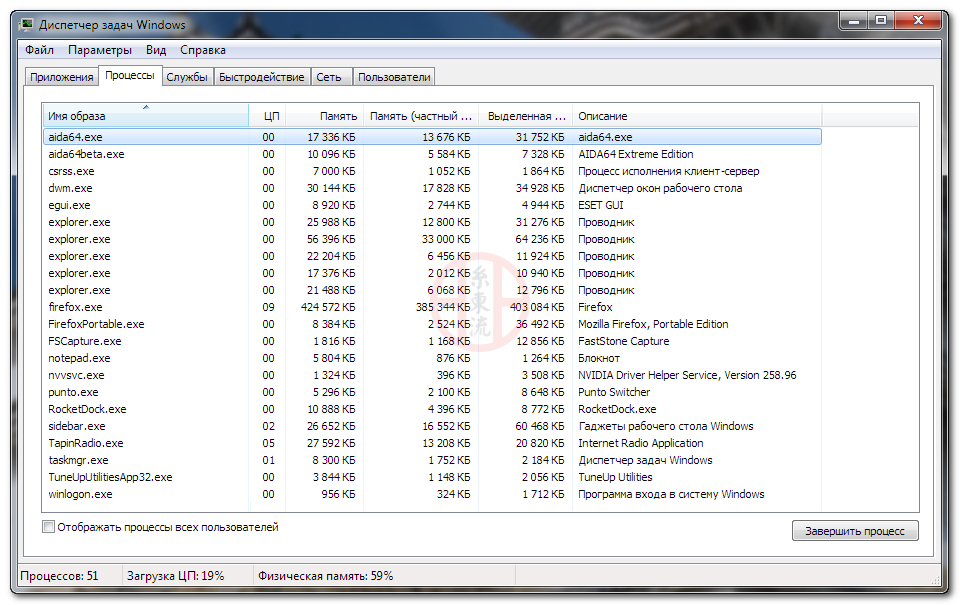The width and height of the screenshot is (960, 605).
Task: Open the Справка menu
Action: [x=202, y=50]
